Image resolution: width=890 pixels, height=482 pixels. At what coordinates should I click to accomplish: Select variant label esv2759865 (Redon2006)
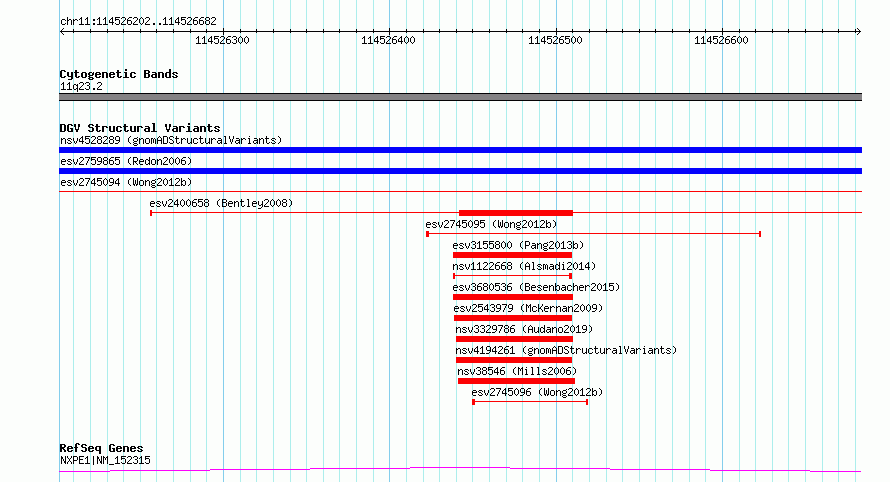coord(126,161)
